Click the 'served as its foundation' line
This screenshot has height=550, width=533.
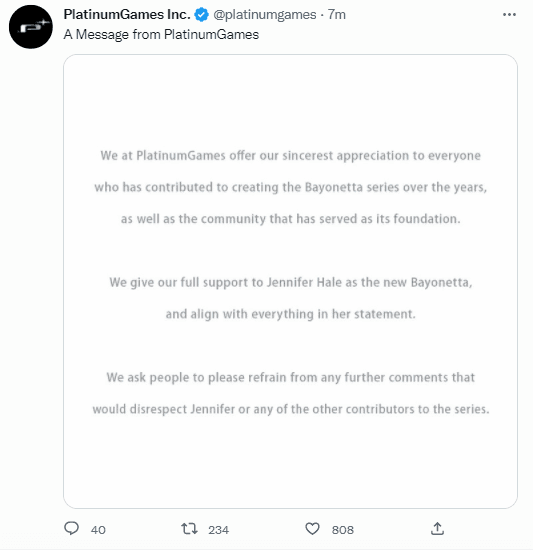tap(291, 219)
